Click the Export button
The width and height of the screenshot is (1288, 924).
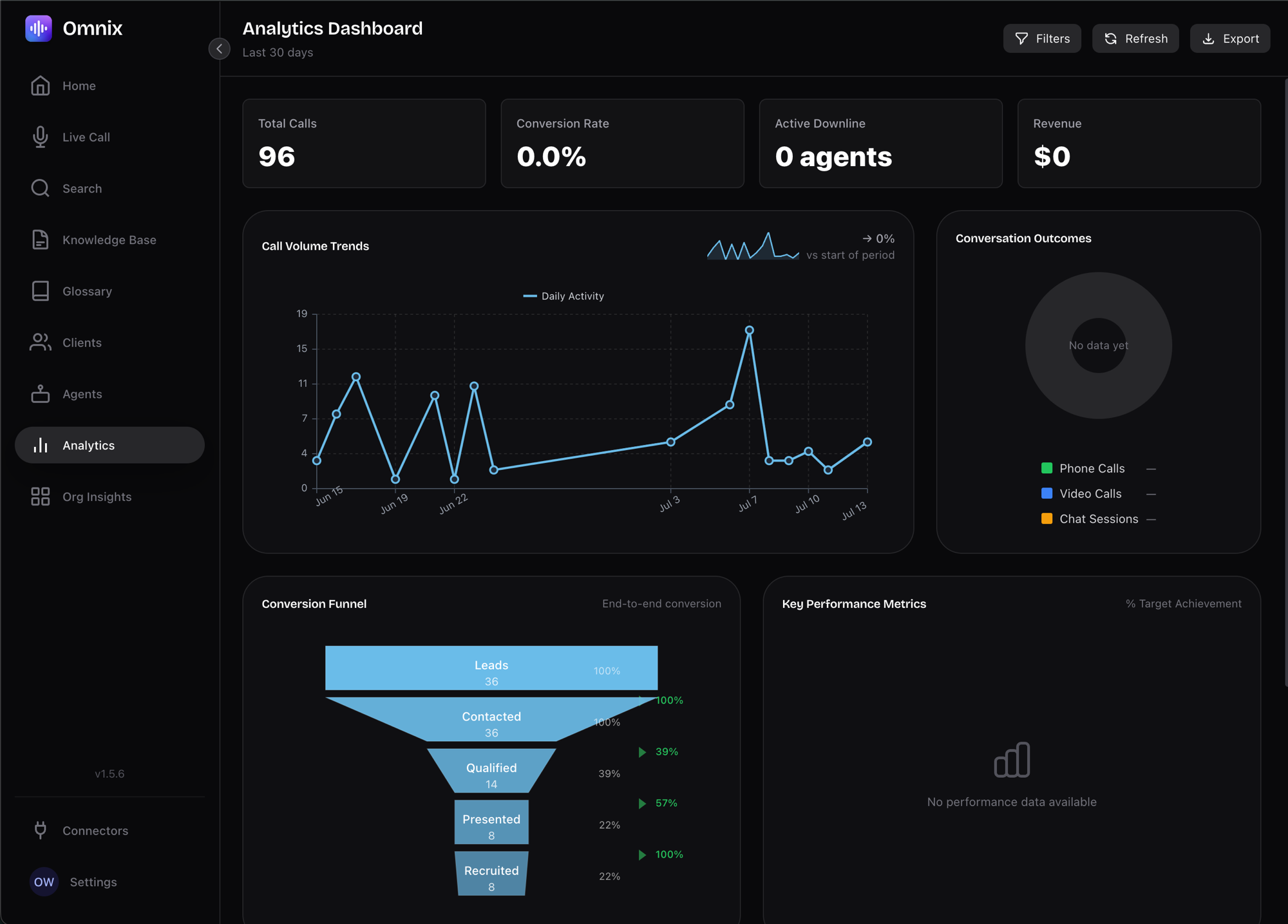click(1230, 39)
